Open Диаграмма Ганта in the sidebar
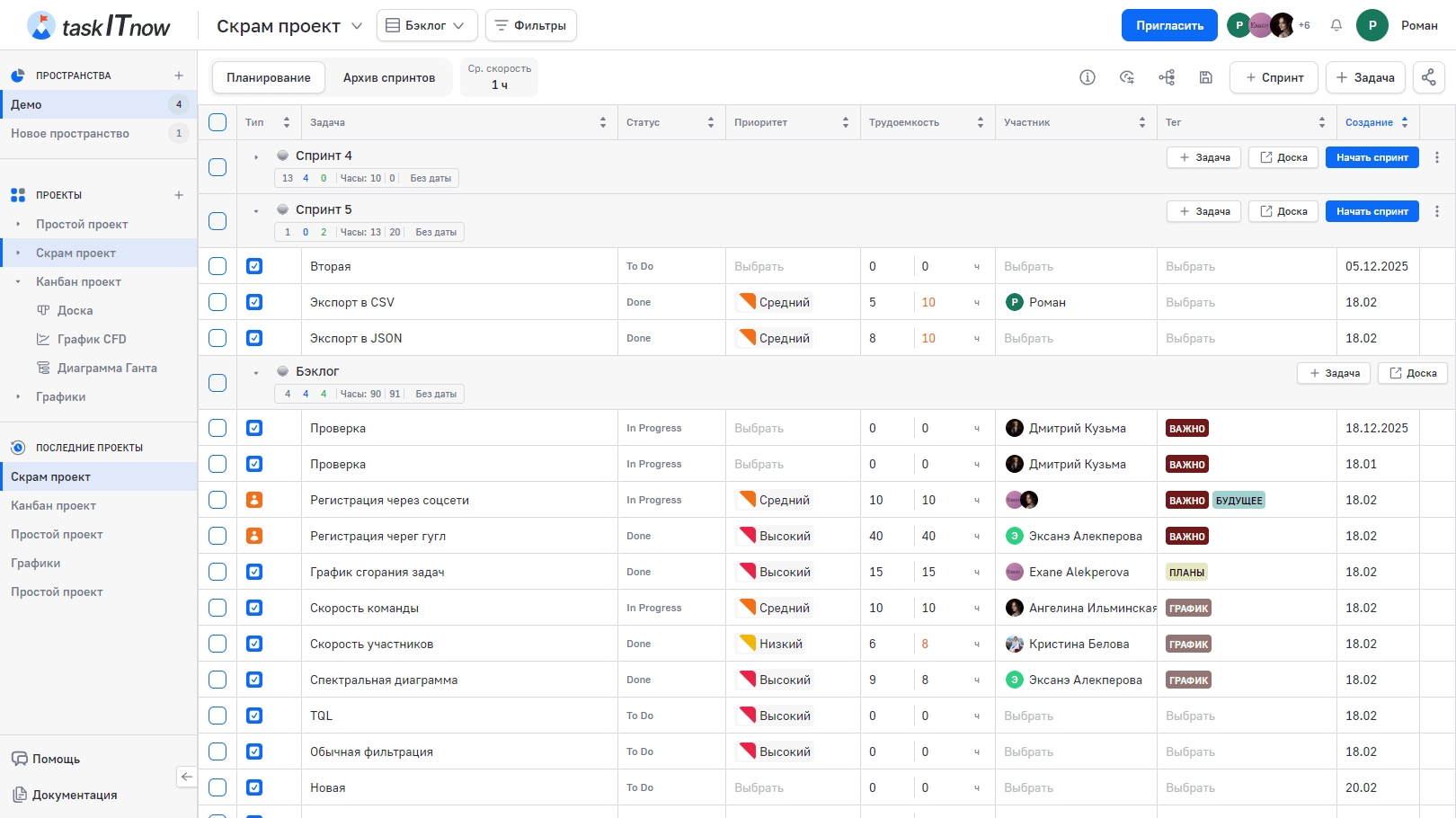The image size is (1456, 818). click(106, 368)
